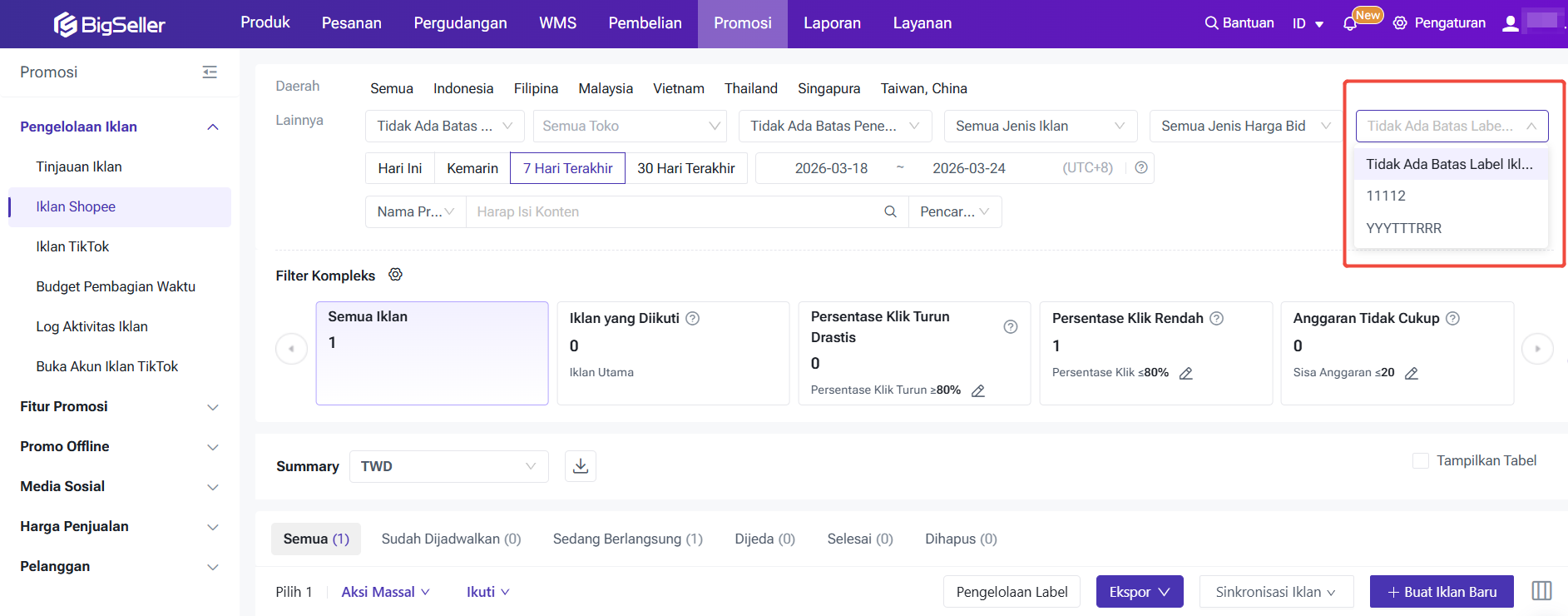Open the Semua Toko dropdown

(630, 126)
